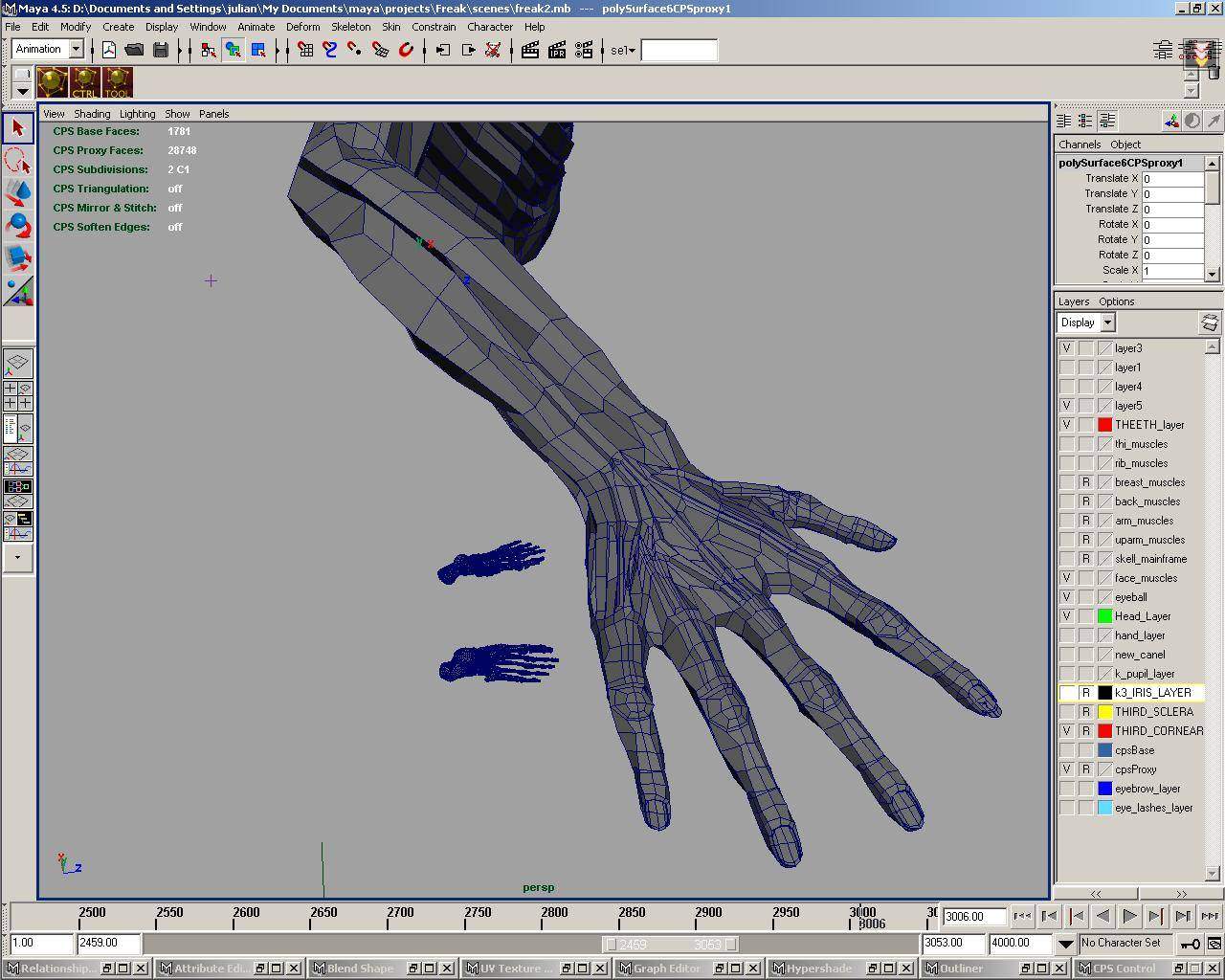Expand the Display layer type dropdown
Screen dimensions: 1225x980
tap(1107, 323)
